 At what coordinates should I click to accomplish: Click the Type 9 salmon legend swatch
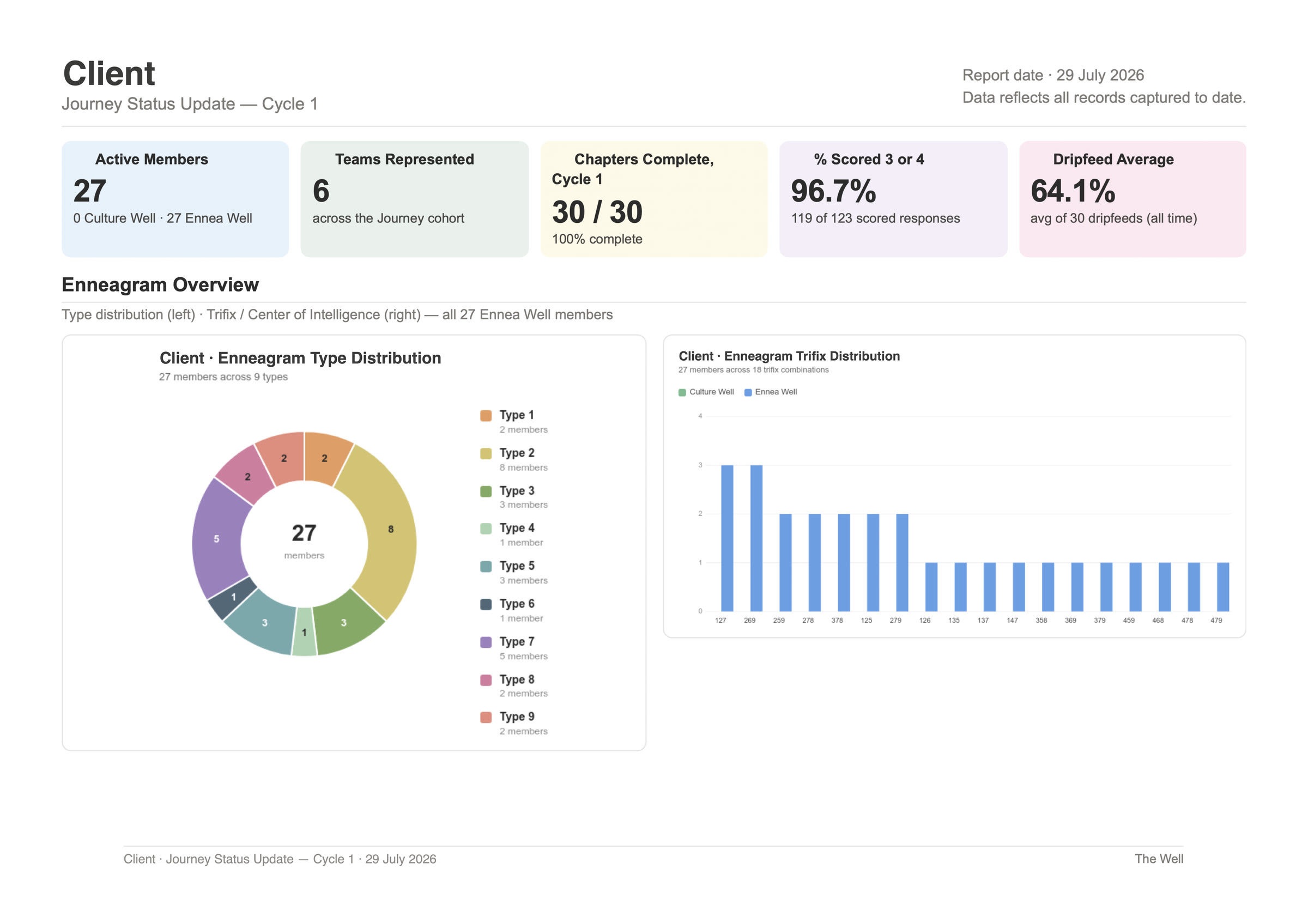point(486,718)
